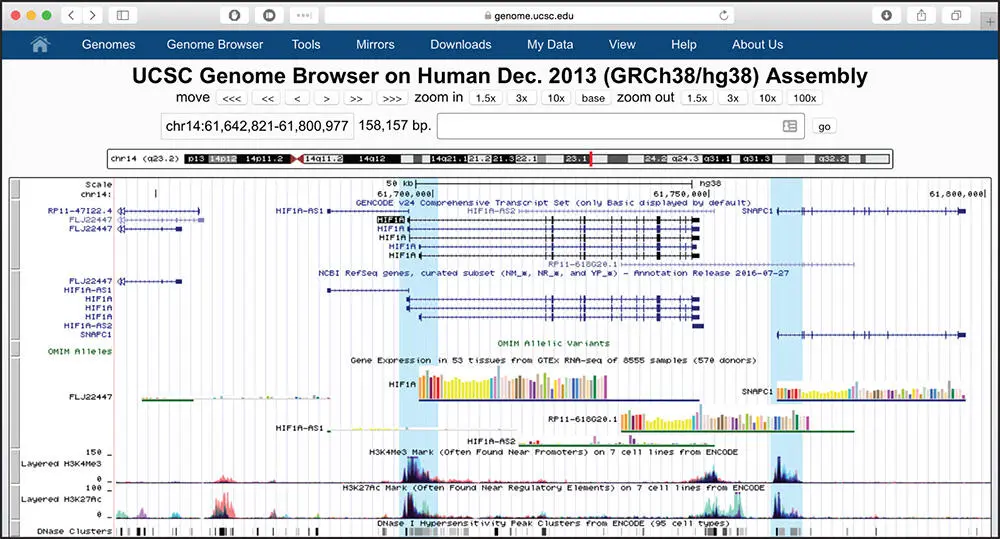Go forward with Safari's forward arrow
Image resolution: width=1000 pixels, height=539 pixels.
click(92, 15)
